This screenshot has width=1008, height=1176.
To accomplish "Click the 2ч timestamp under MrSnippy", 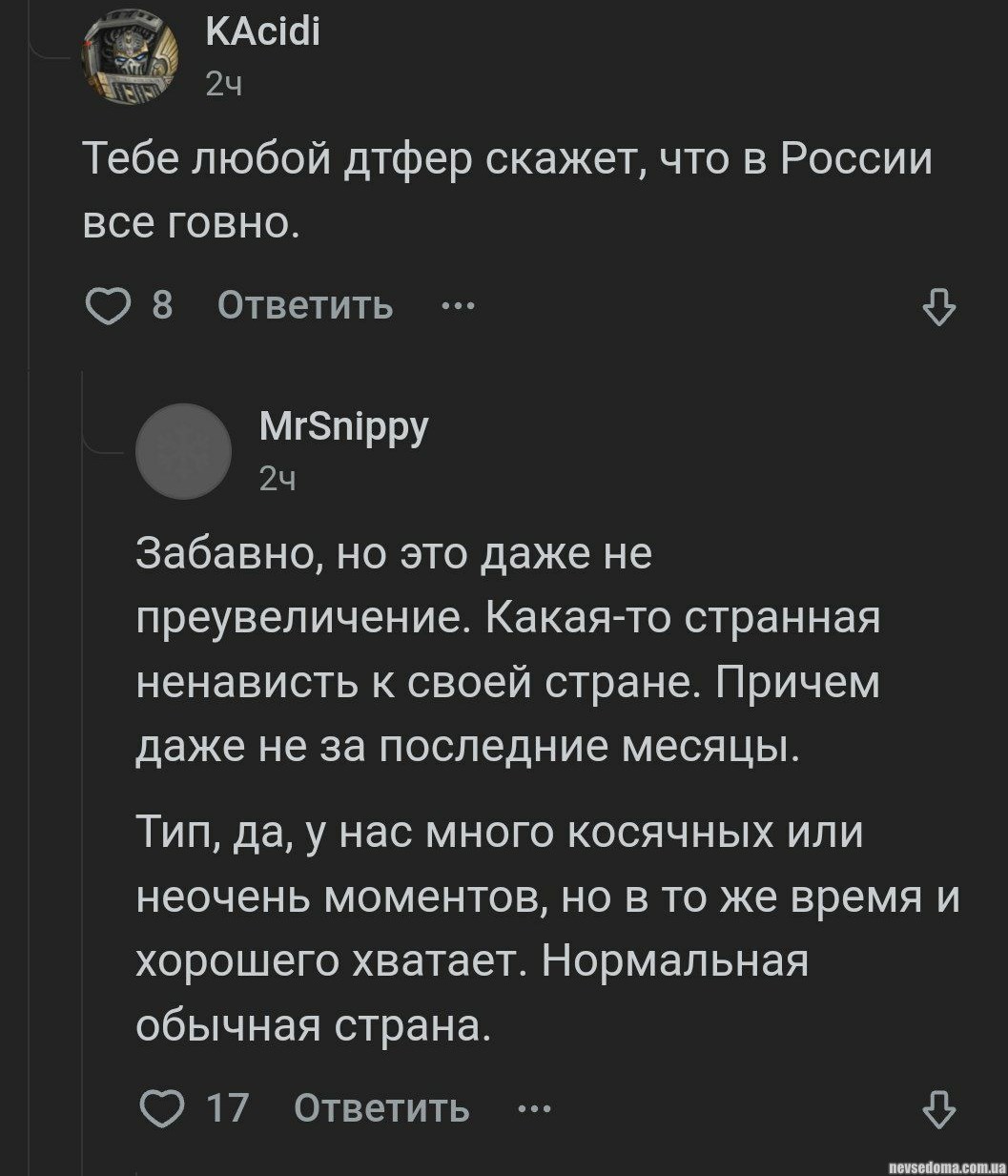I will tap(278, 479).
